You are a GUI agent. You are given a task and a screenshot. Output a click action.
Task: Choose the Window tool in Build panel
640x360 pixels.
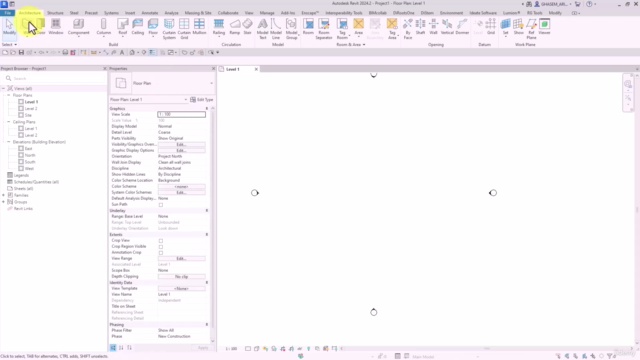click(56, 27)
